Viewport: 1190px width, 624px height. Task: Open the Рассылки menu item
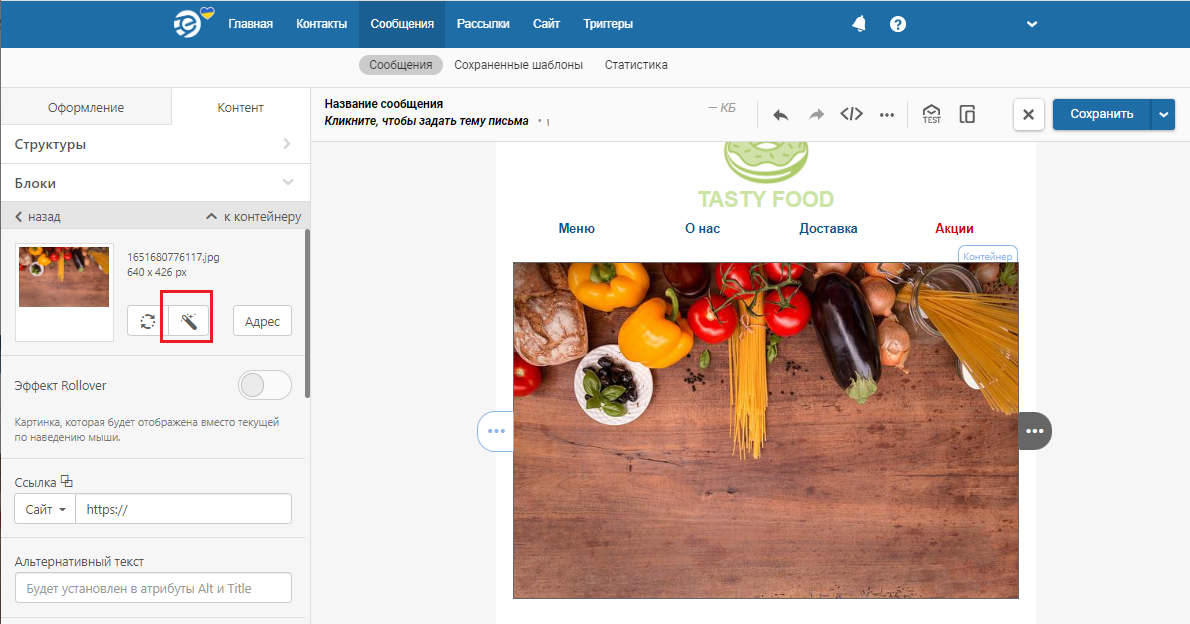pos(483,24)
